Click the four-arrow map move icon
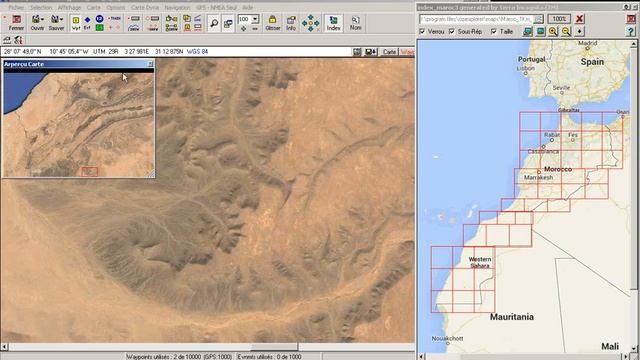Viewport: 640px width, 360px height. click(311, 23)
